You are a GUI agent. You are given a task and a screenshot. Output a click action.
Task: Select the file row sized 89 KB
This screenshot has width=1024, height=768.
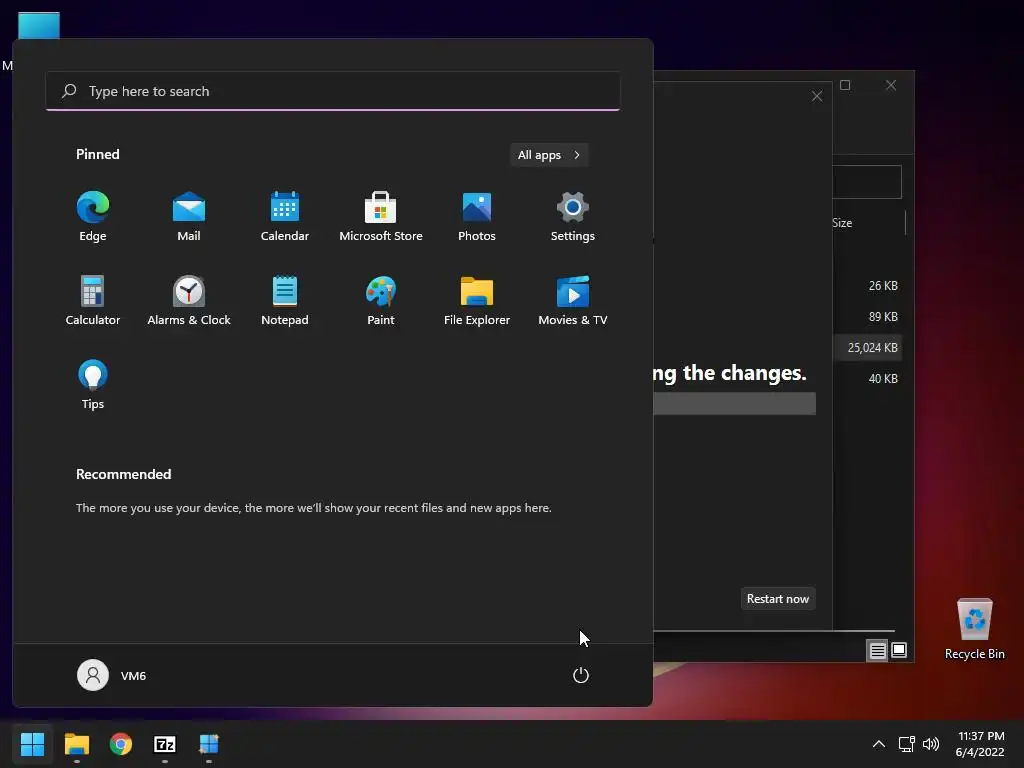[x=868, y=317]
